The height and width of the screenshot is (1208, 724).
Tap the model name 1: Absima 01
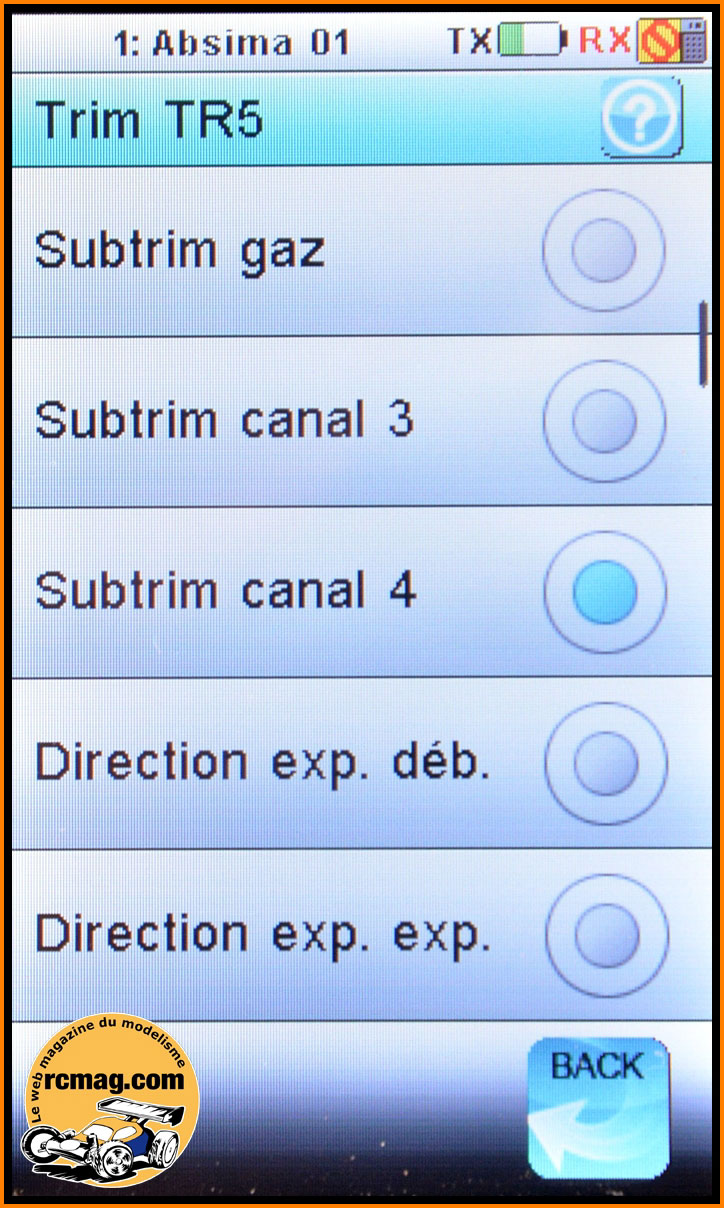(x=234, y=42)
